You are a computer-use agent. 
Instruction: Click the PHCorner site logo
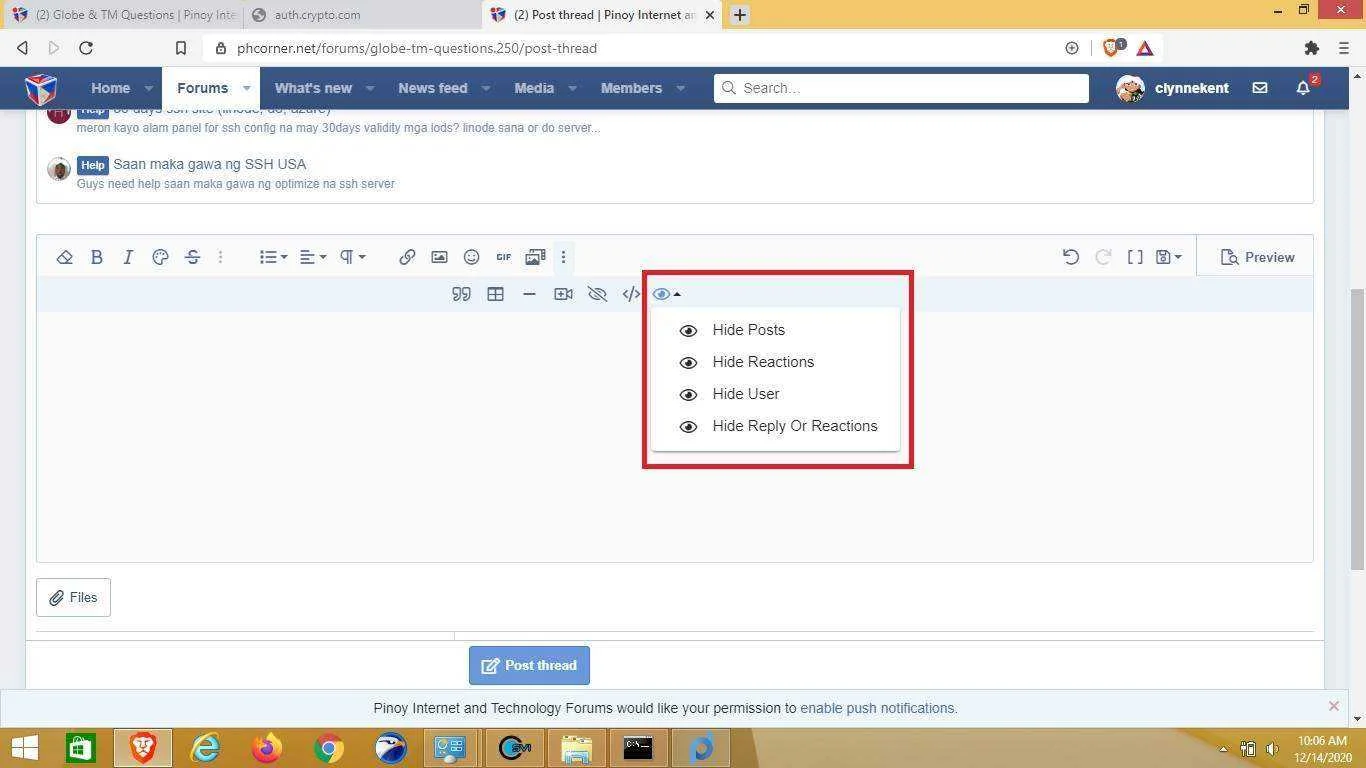41,89
